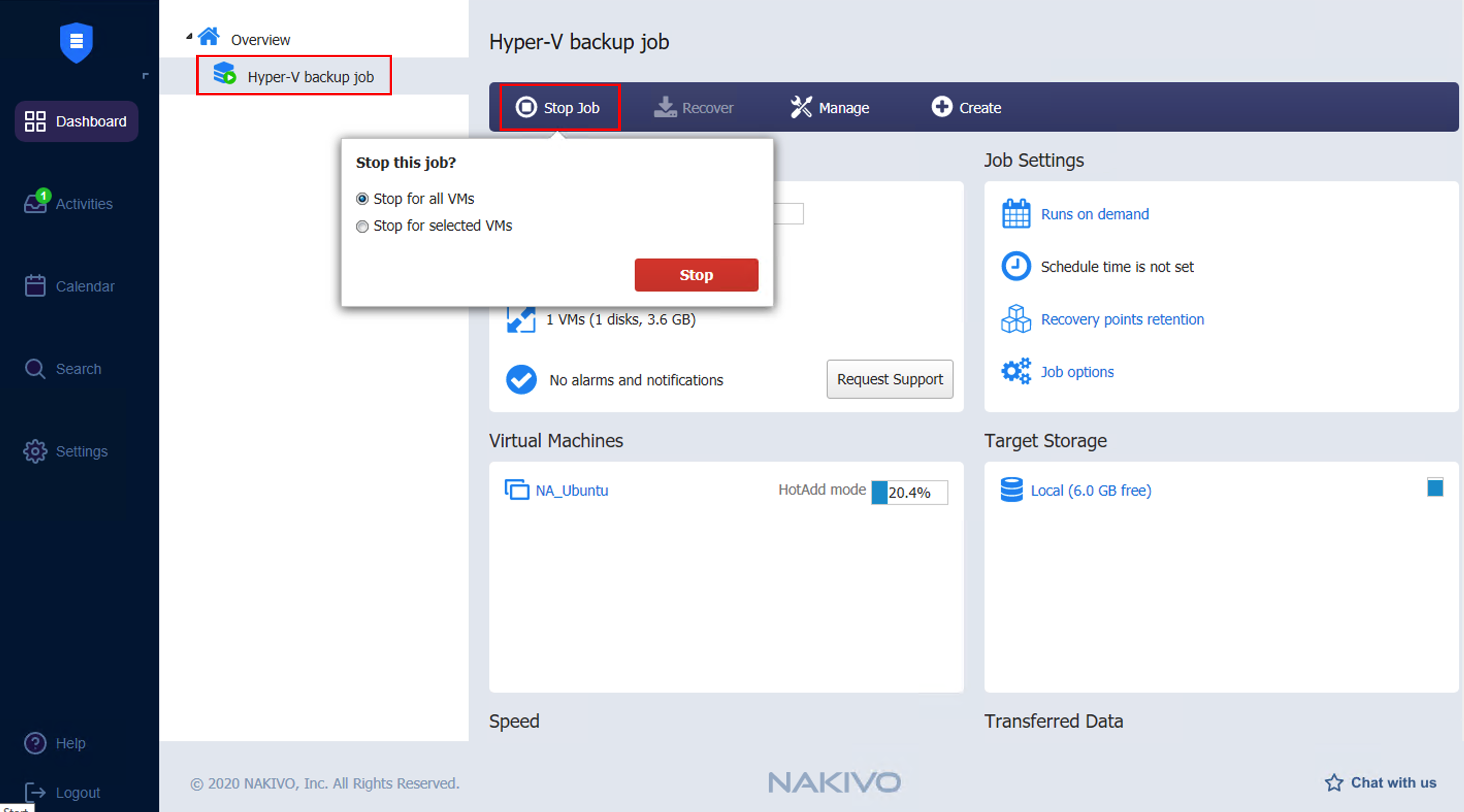Image resolution: width=1464 pixels, height=812 pixels.
Task: Click the Request Support button
Action: click(890, 379)
